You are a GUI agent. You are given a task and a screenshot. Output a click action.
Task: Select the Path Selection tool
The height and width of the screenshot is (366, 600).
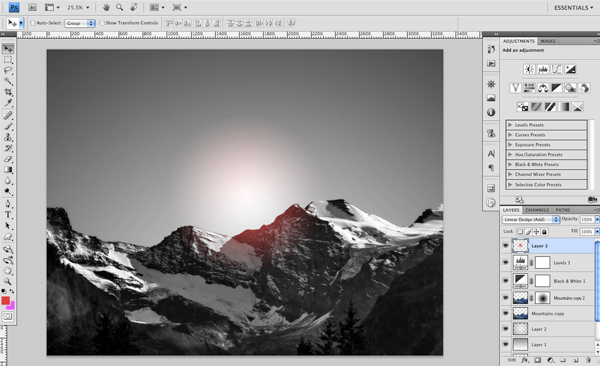point(8,225)
